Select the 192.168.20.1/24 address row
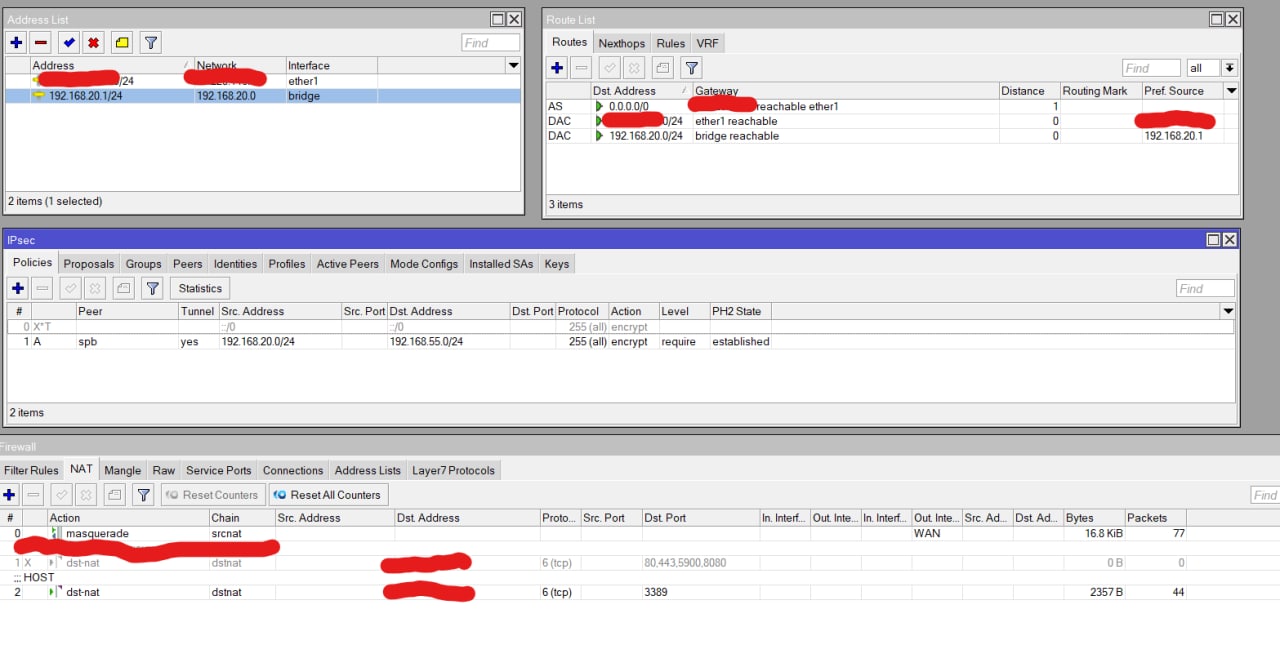The image size is (1280, 667). (263, 96)
